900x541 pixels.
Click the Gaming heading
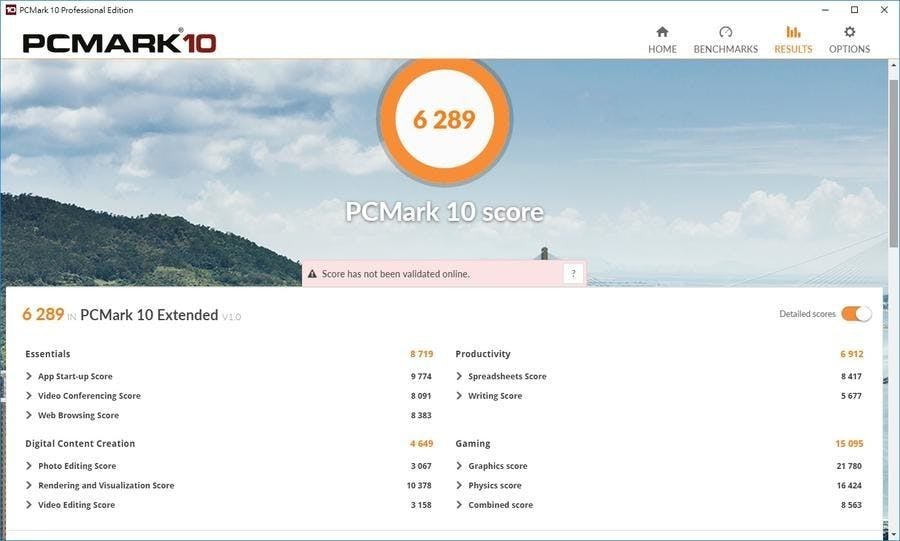point(472,443)
